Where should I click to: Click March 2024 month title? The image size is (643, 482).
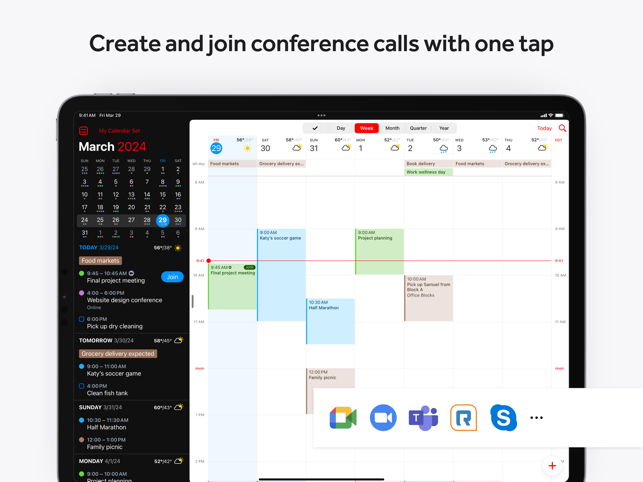click(x=112, y=147)
